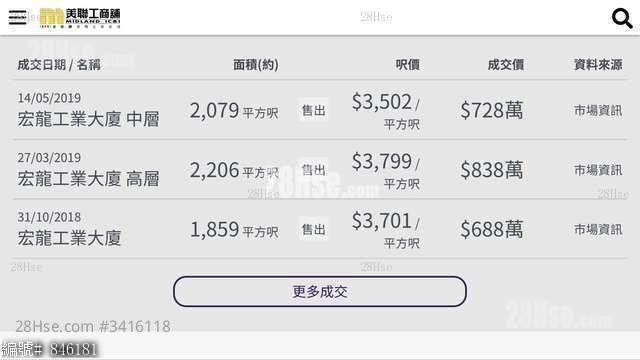
Task: Open the hamburger menu icon
Action: point(17,18)
